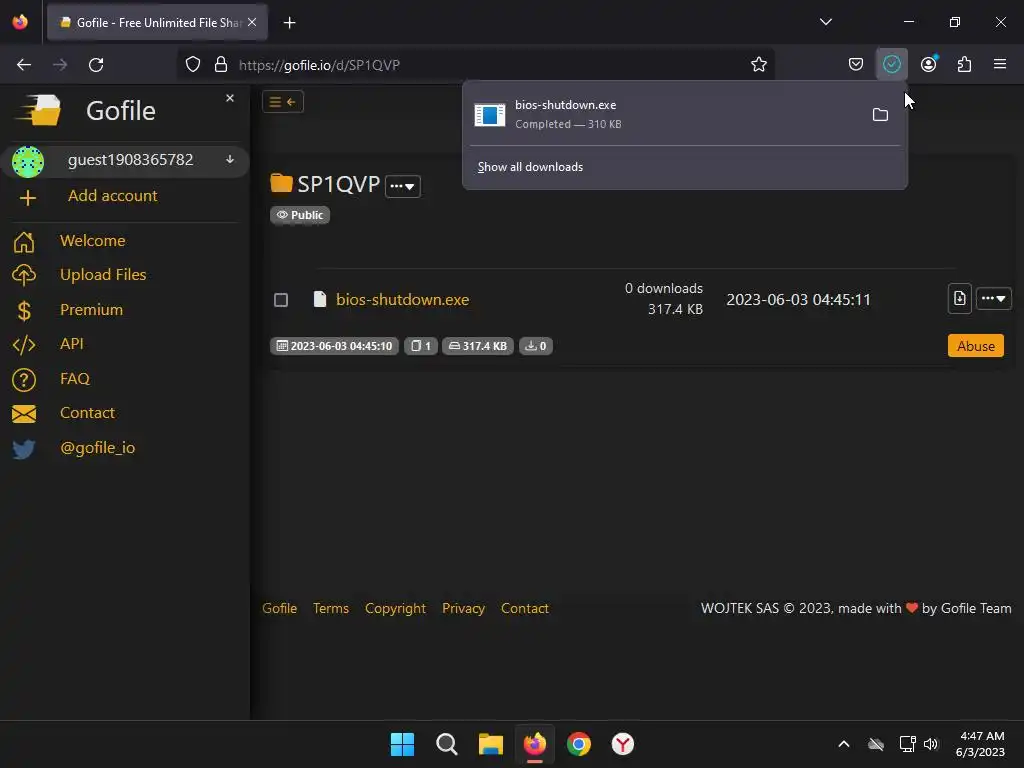Open Windows taskbar search
1024x768 pixels.
click(447, 744)
